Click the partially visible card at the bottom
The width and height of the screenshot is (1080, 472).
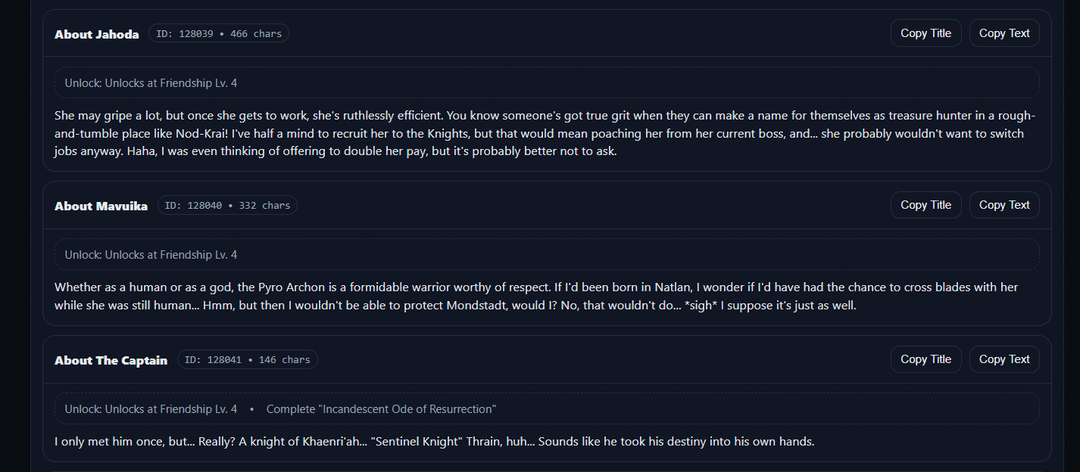click(x=546, y=468)
